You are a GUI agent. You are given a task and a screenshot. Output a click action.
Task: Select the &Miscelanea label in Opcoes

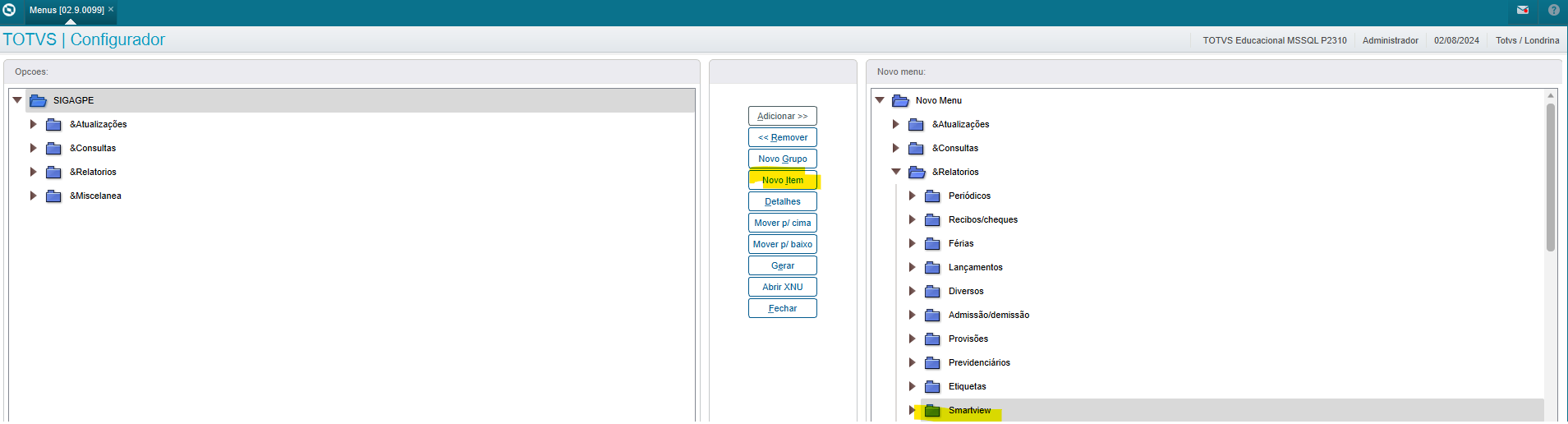tap(95, 196)
